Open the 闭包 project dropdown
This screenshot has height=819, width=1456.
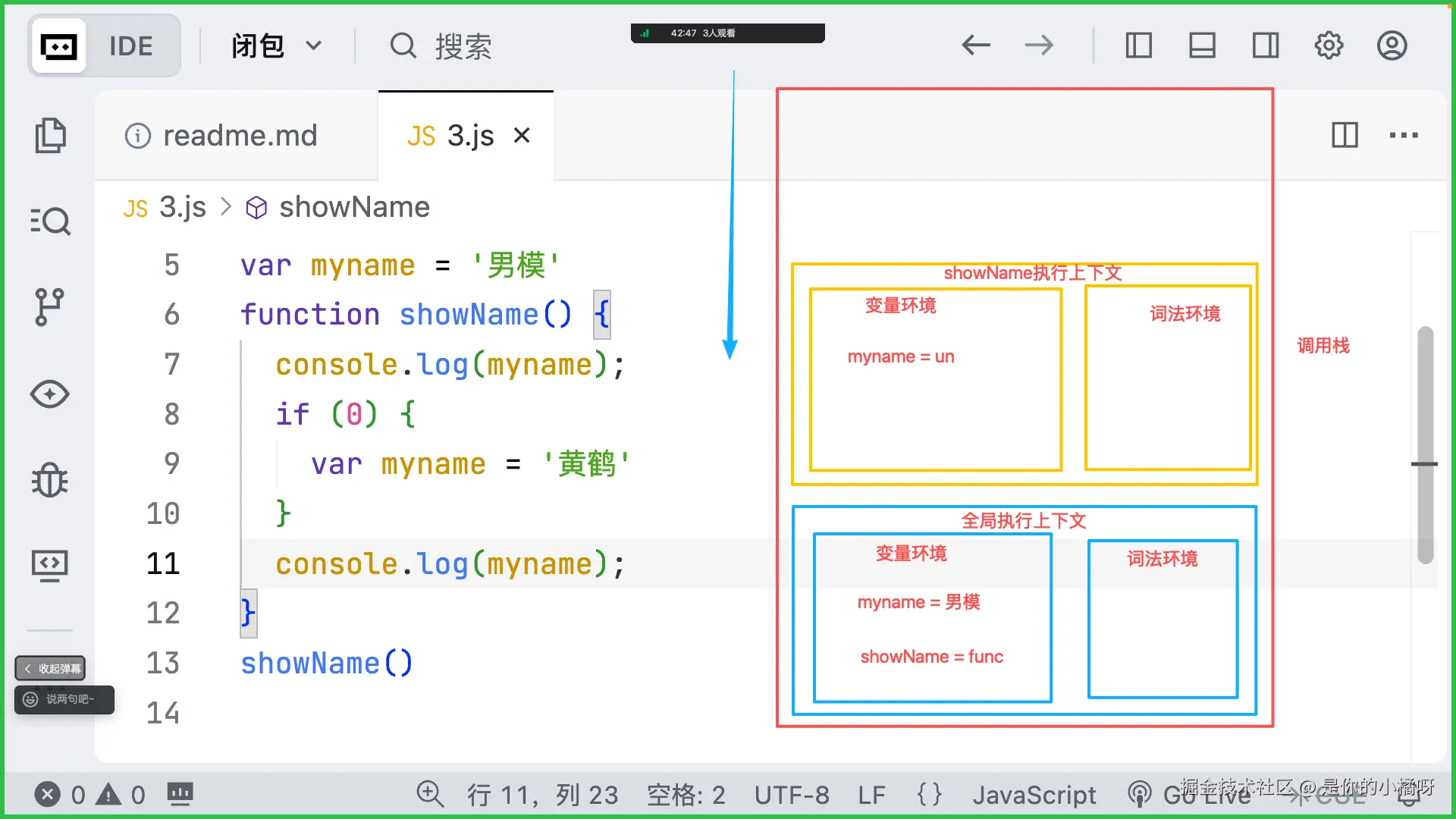click(277, 45)
